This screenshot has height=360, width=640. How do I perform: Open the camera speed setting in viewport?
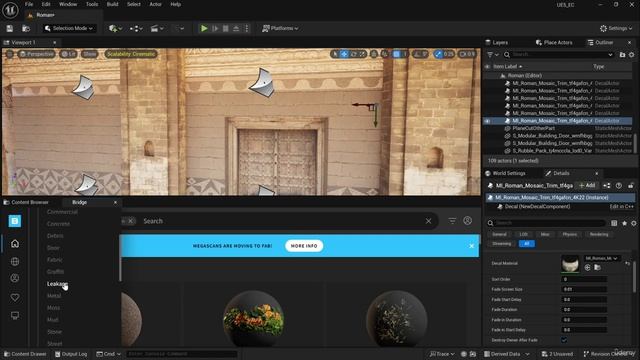point(467,54)
